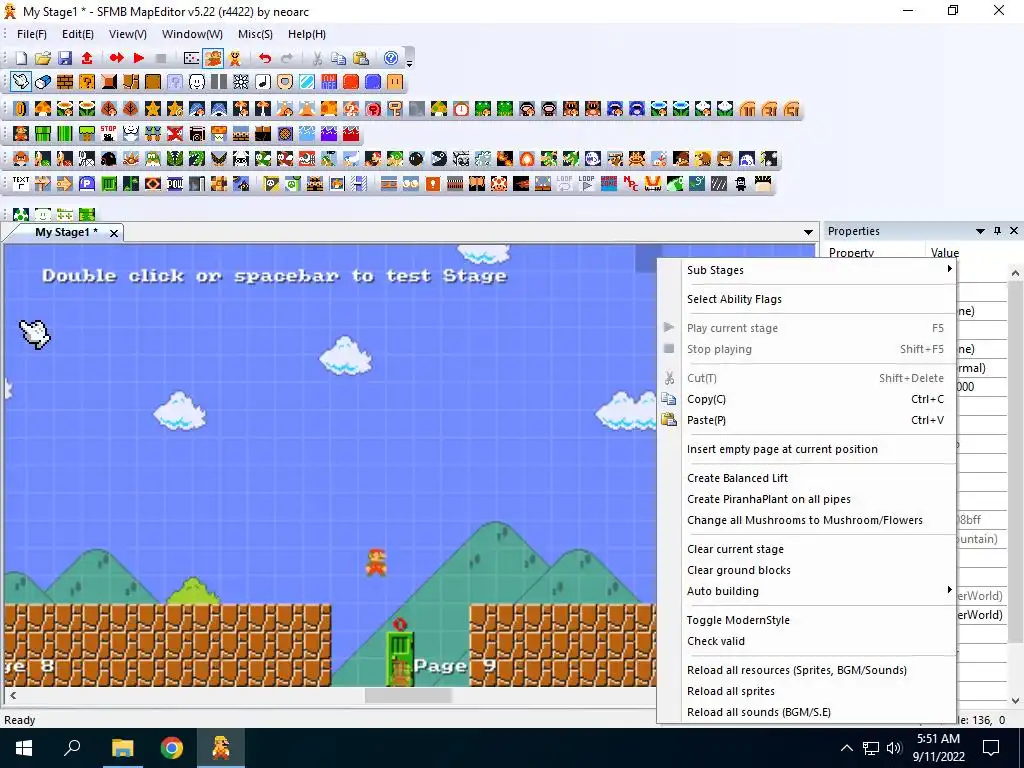The width and height of the screenshot is (1024, 768).
Task: Select Clear current stage
Action: [807, 549]
